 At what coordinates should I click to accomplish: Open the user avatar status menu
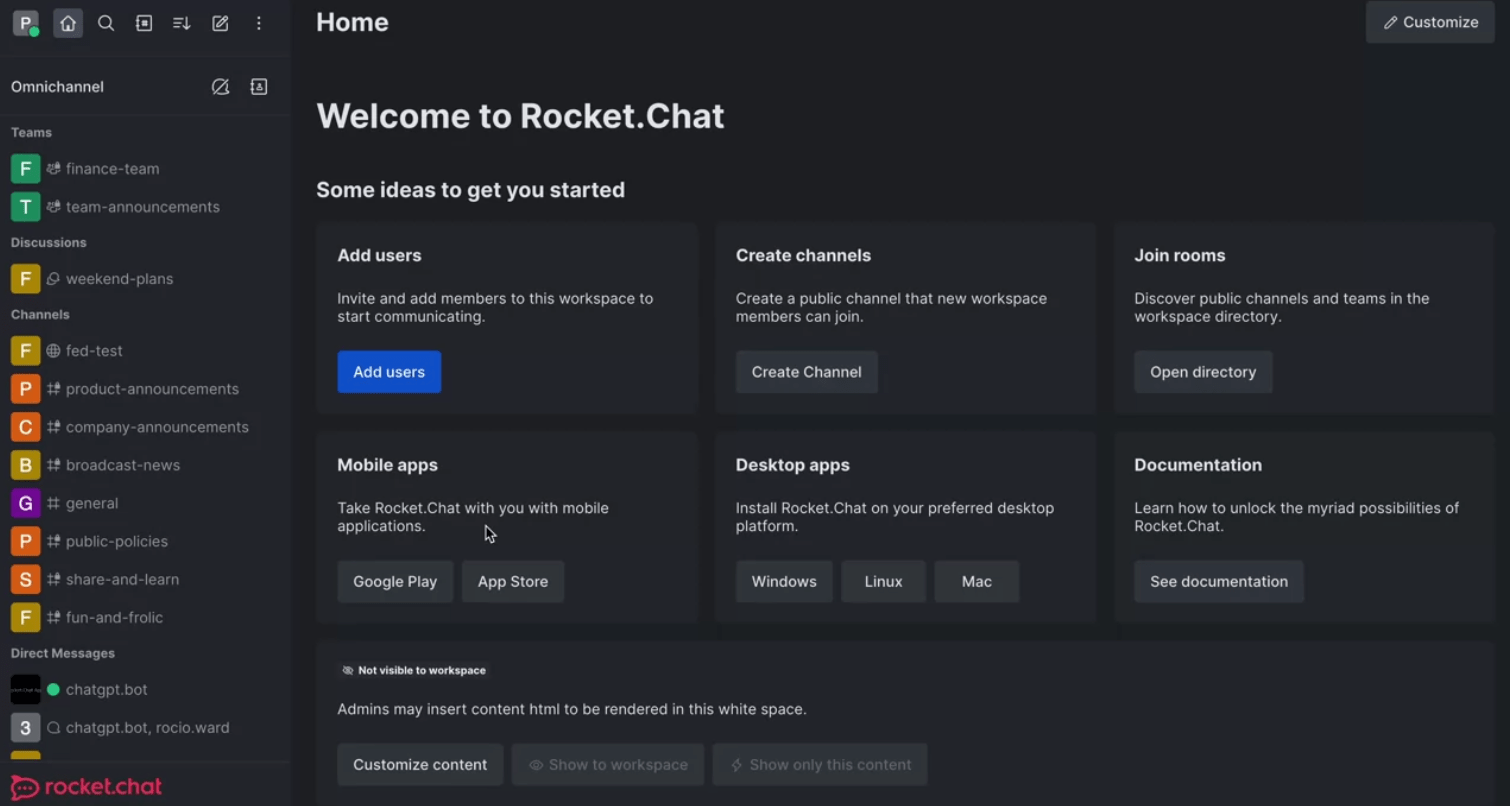pyautogui.click(x=25, y=23)
